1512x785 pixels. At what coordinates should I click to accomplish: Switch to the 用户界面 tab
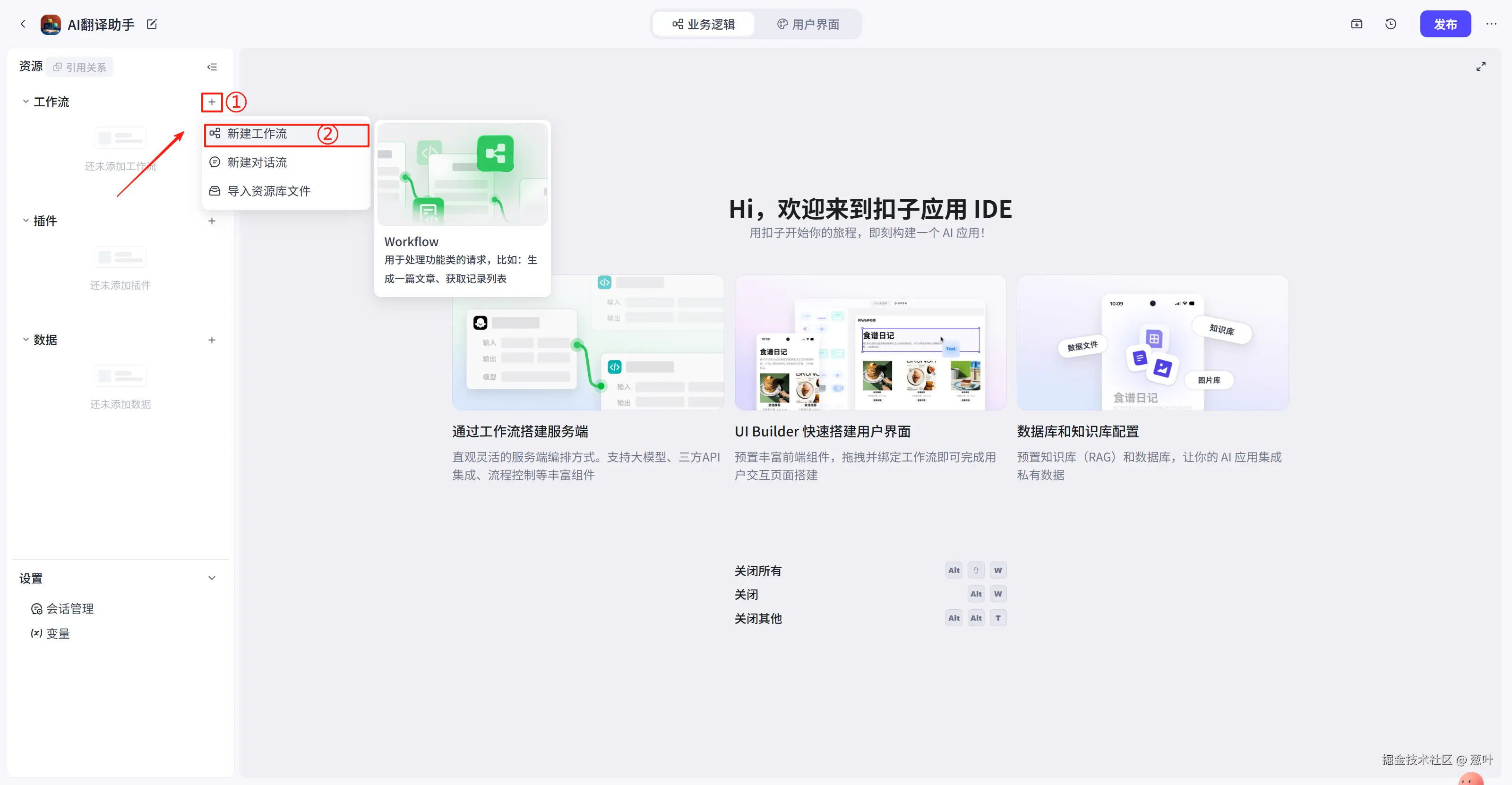[x=808, y=24]
